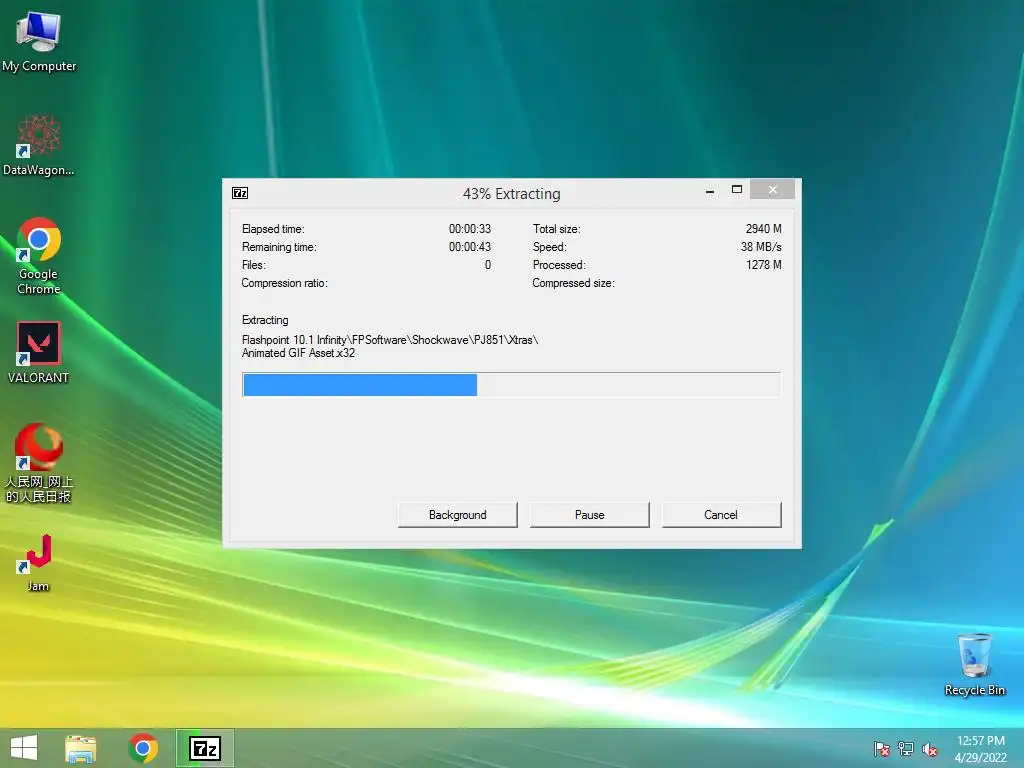Image resolution: width=1024 pixels, height=768 pixels.
Task: Click the '43% Extracting' title text
Action: coord(511,194)
